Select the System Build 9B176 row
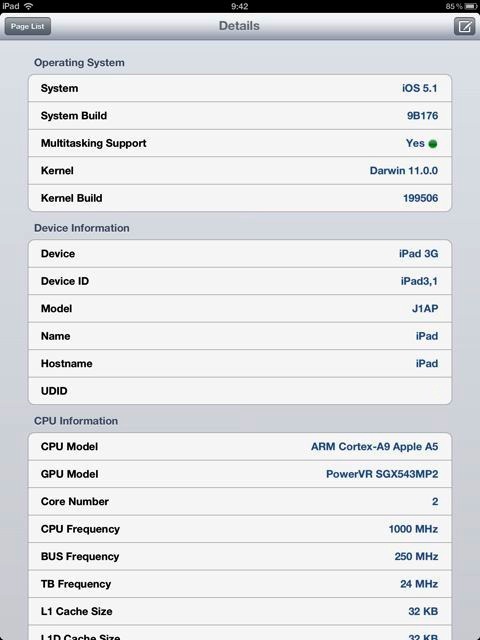The width and height of the screenshot is (480, 640). click(240, 116)
